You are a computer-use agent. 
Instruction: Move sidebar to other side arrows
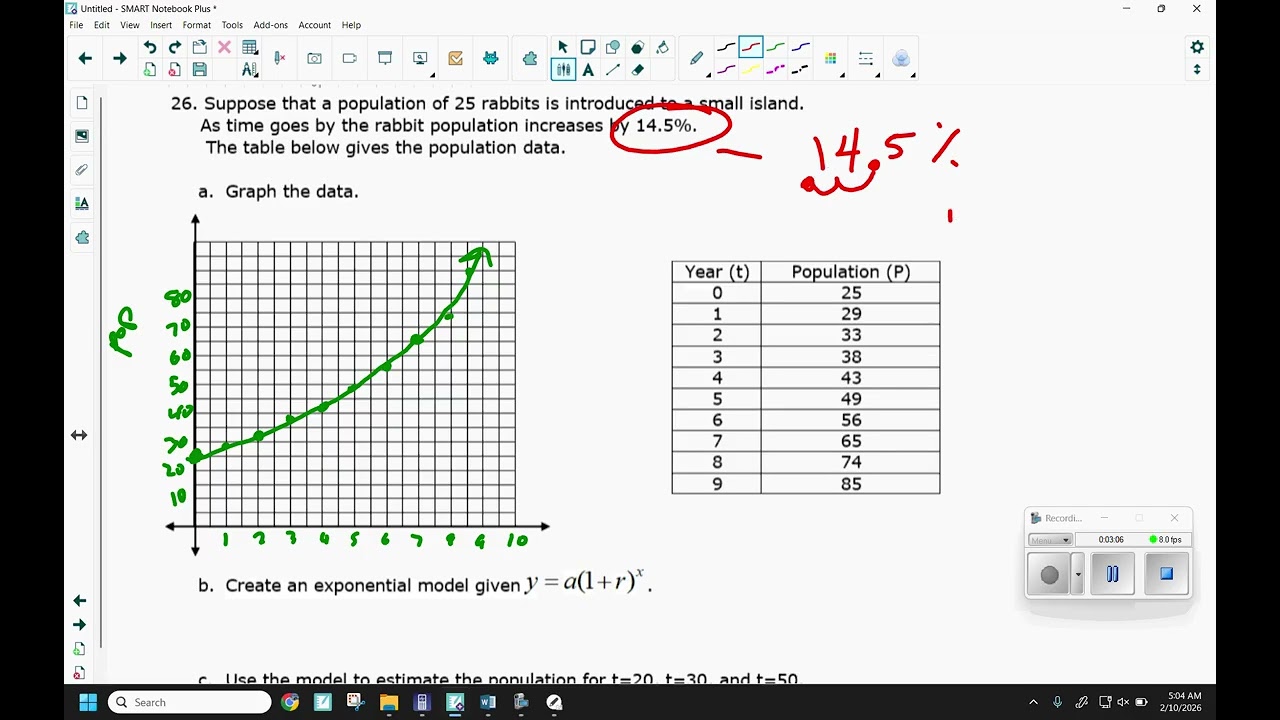pos(79,435)
